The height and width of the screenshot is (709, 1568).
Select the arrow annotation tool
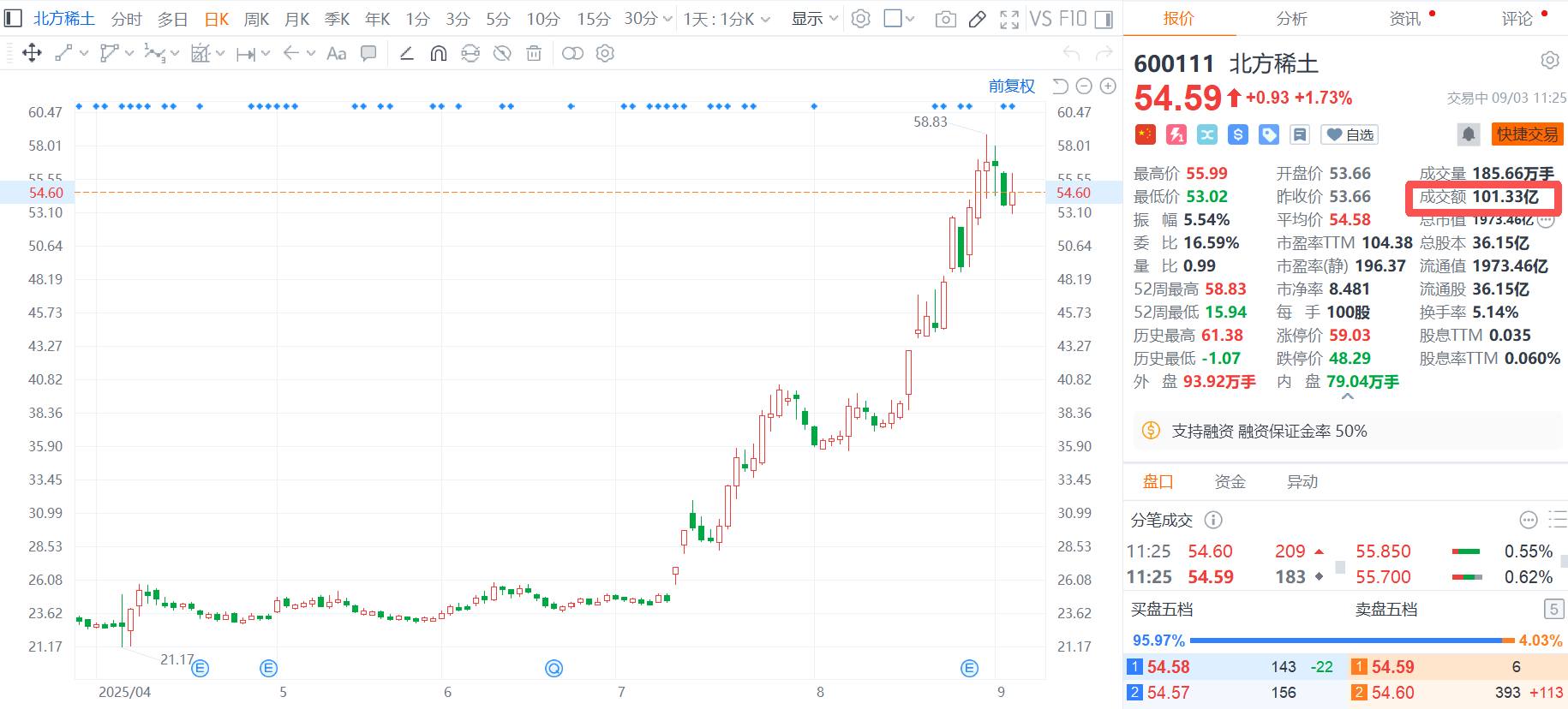click(290, 53)
